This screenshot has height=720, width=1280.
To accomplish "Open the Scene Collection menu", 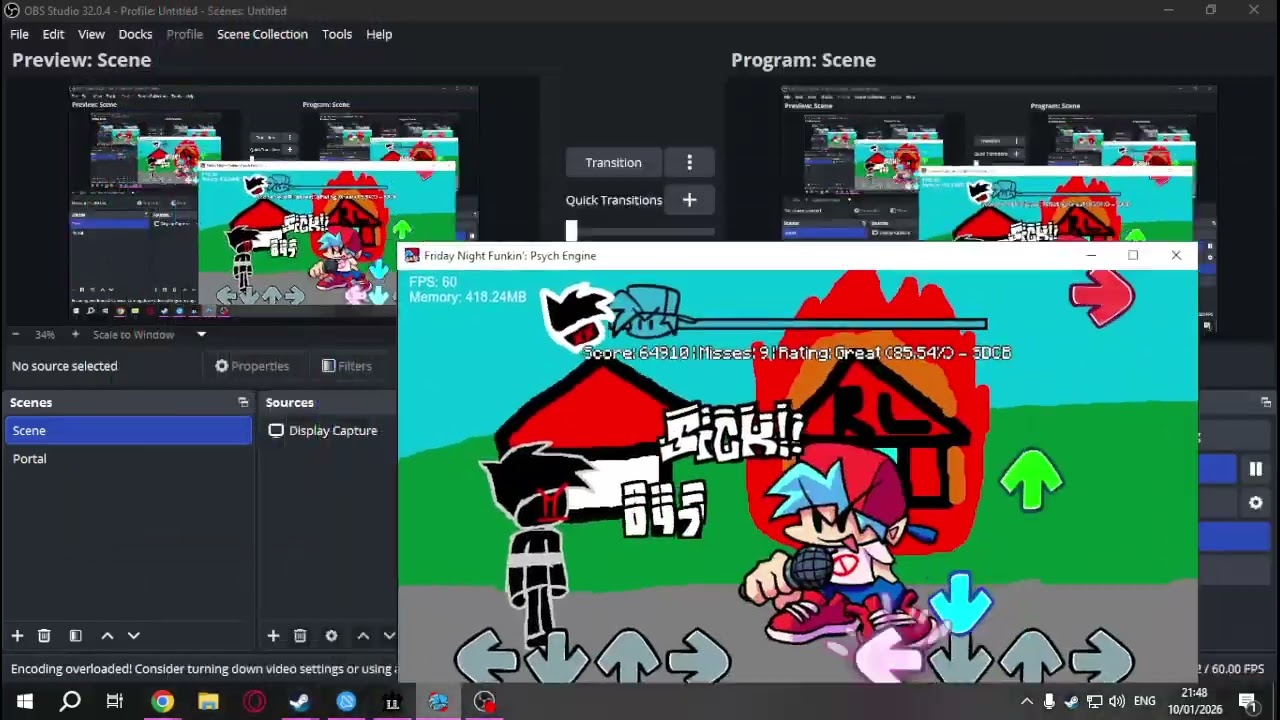I will click(262, 34).
